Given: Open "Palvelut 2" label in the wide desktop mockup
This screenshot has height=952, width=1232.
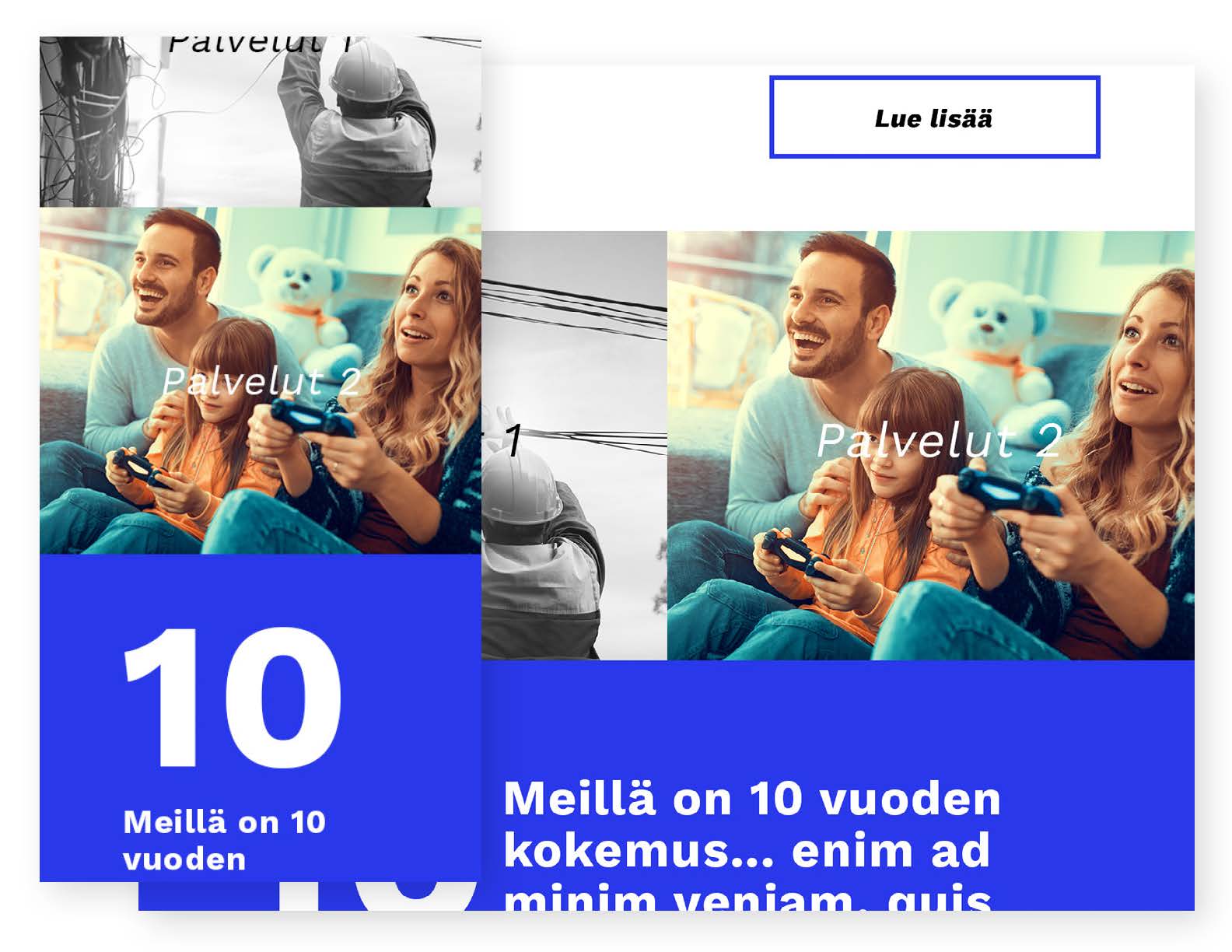Looking at the screenshot, I should pos(939,441).
